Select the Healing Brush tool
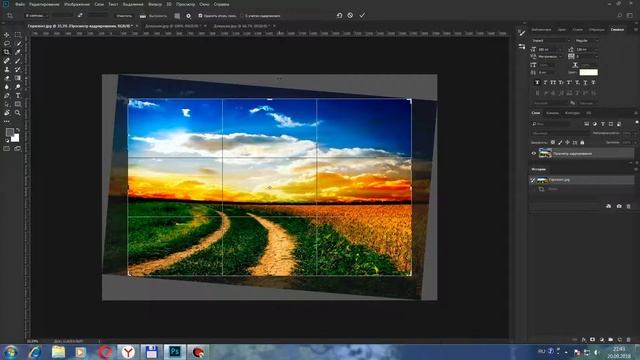Screen dimensions: 640x360 pos(7,61)
